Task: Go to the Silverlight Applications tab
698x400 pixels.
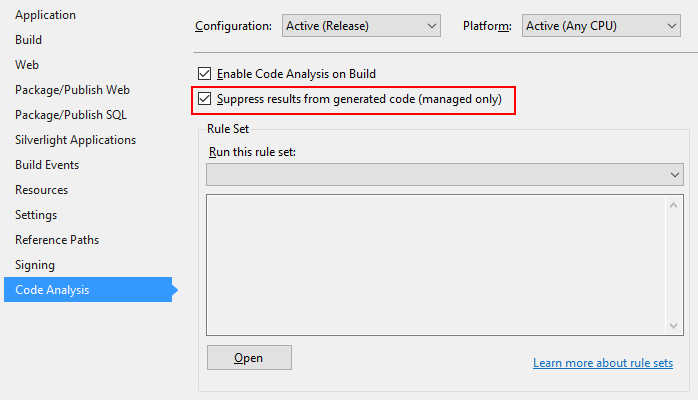Action: click(75, 140)
